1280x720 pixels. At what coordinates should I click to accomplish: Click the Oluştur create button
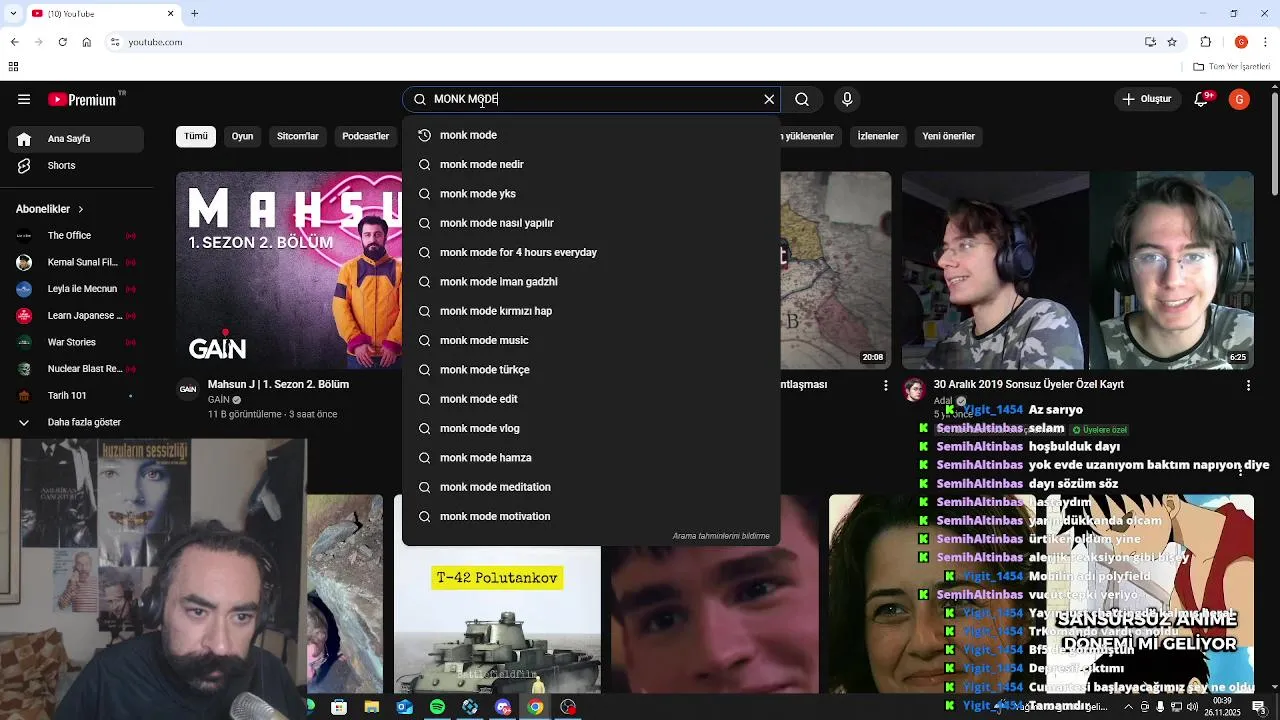click(x=1147, y=99)
